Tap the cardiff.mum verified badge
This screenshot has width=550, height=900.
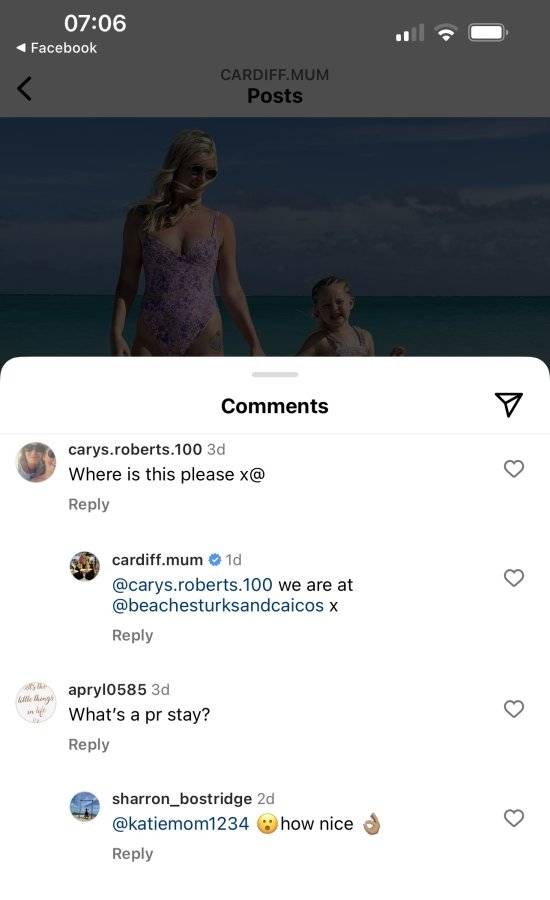pos(214,559)
